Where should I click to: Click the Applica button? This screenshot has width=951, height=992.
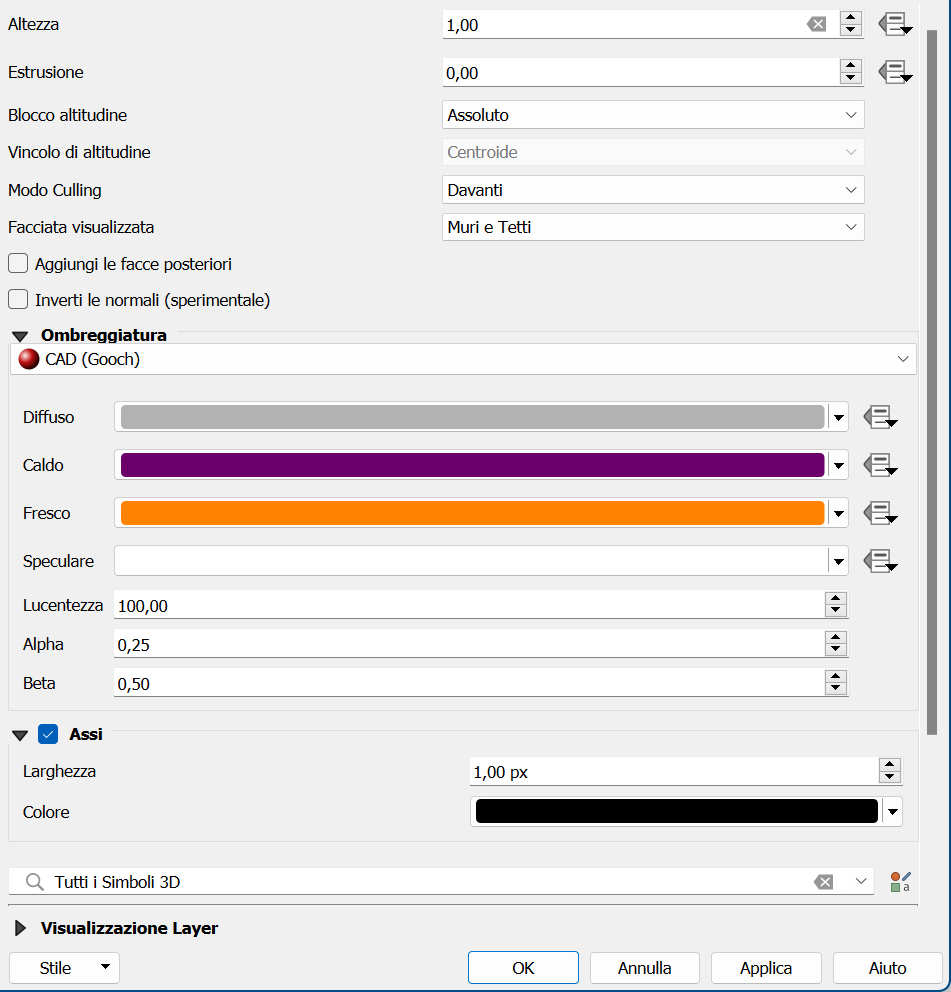click(766, 968)
